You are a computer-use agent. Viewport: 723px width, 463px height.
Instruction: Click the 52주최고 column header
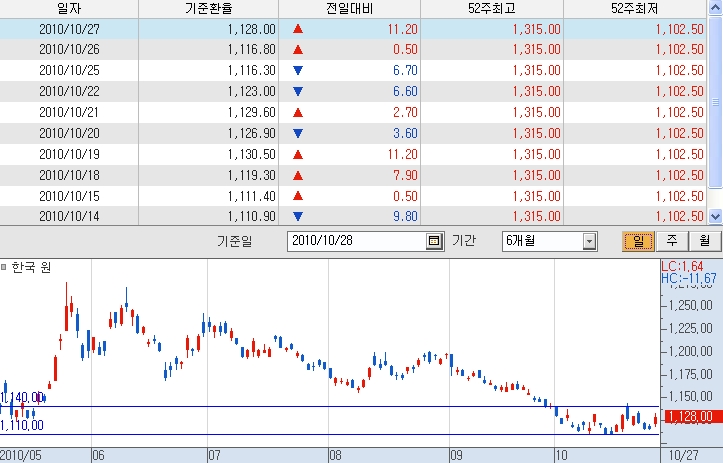[x=491, y=8]
